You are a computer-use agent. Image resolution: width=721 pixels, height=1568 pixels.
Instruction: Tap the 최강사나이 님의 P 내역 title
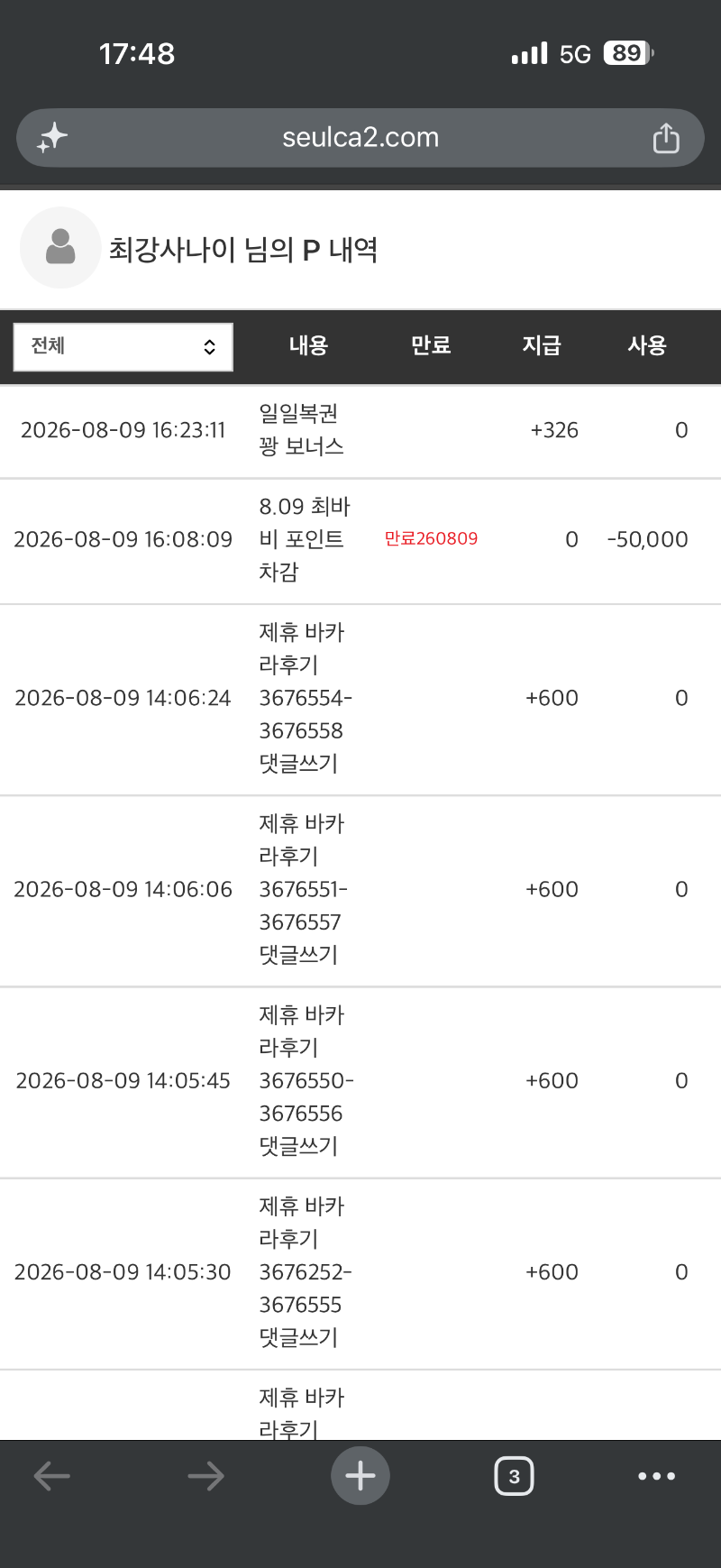[243, 249]
